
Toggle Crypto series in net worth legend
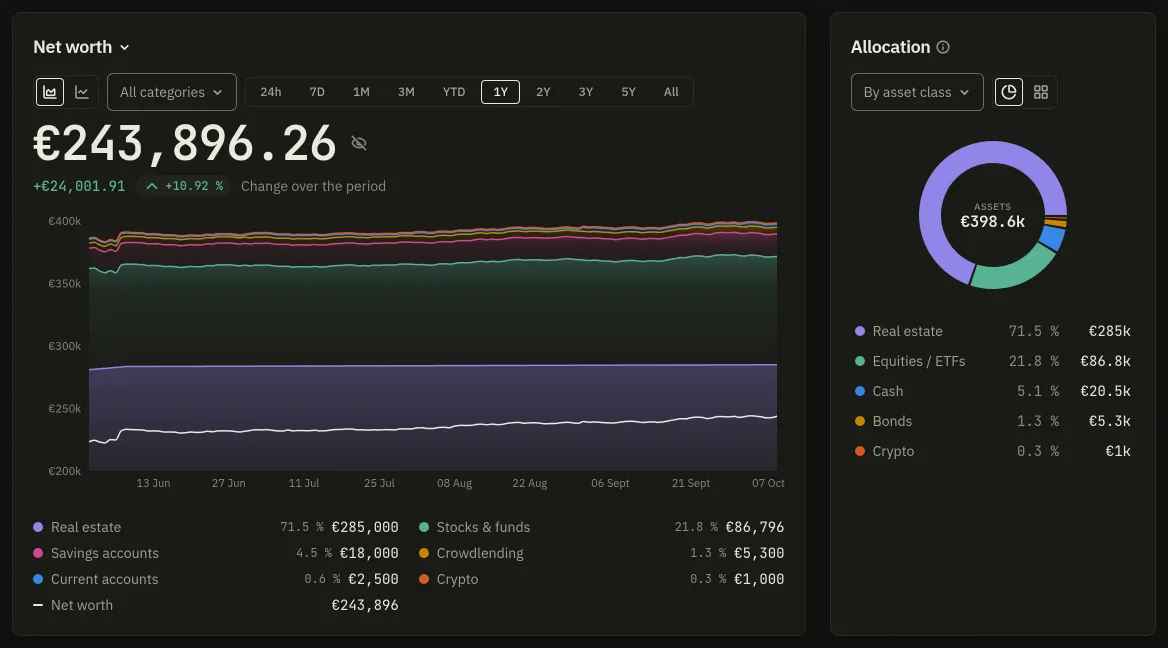click(602, 579)
